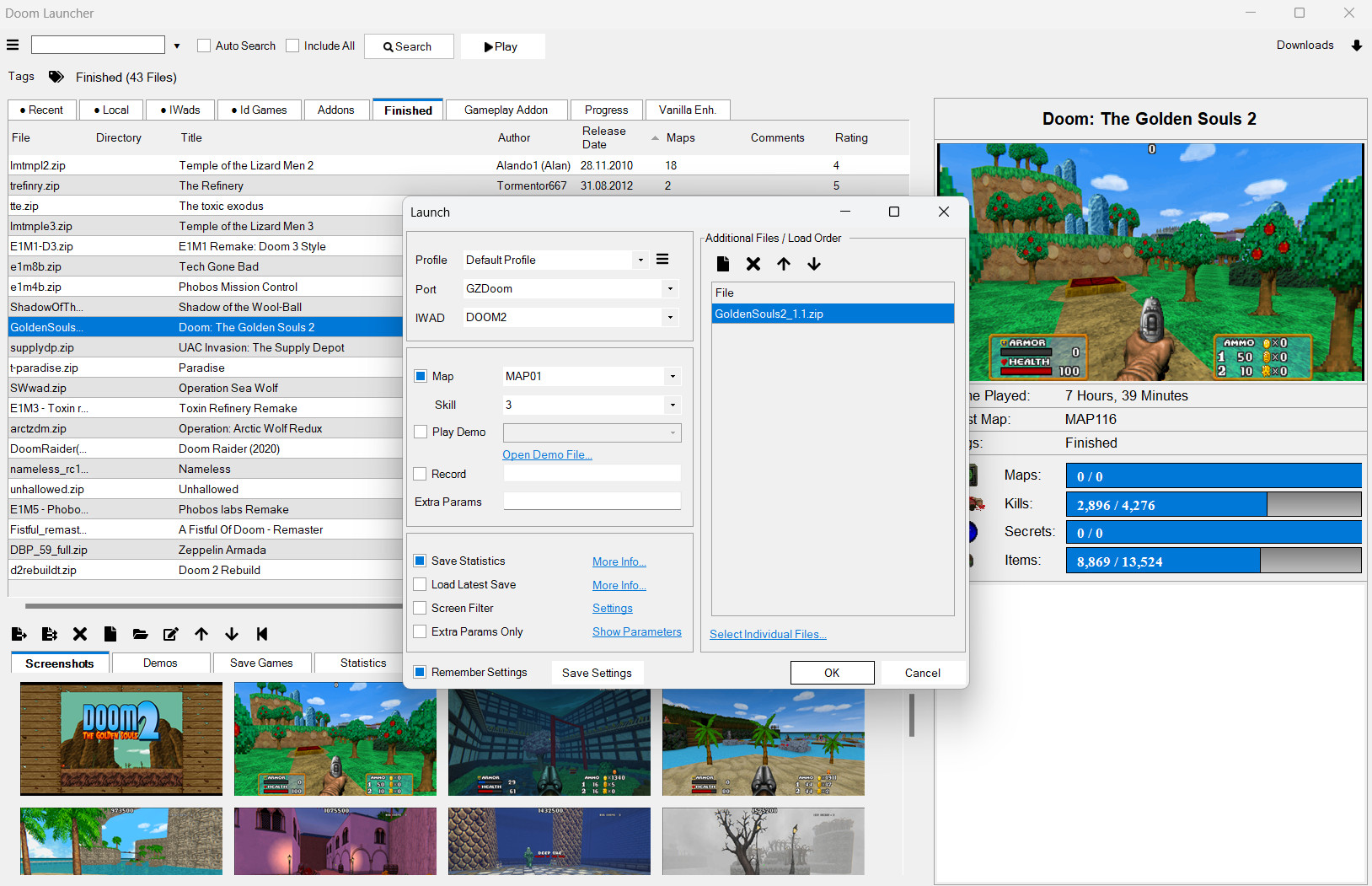
Task: Click the Show Parameters link
Action: tap(636, 631)
